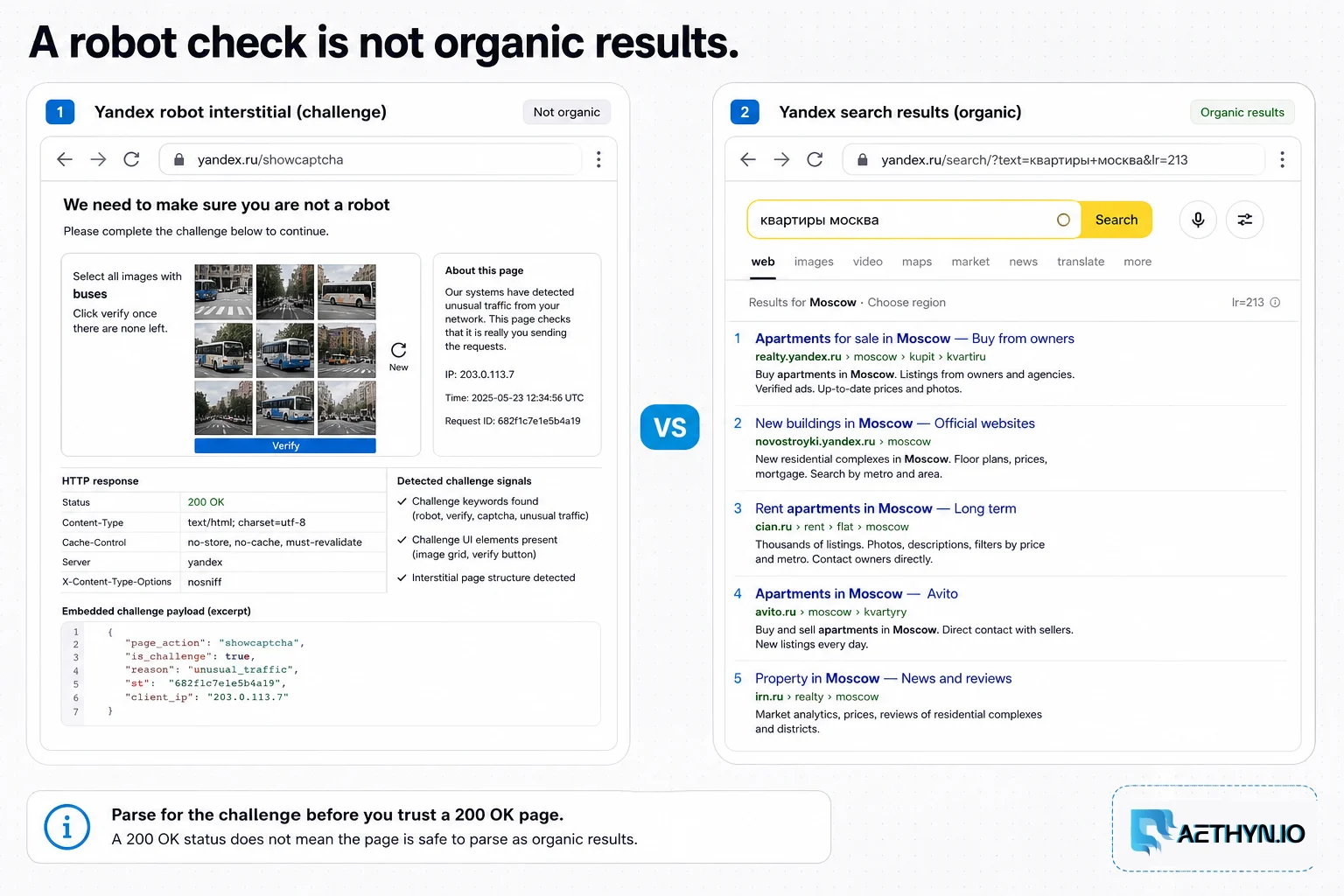Click the Not organic badge
This screenshot has width=1344, height=896.
[x=567, y=112]
